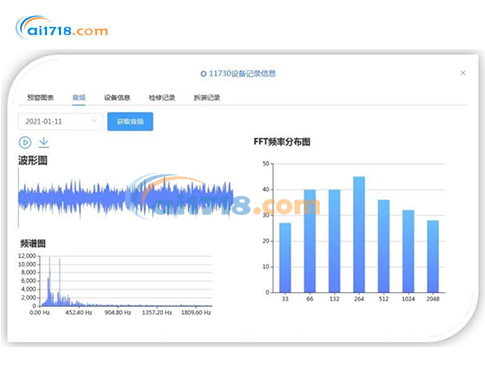Click the 264 bar in the FFT chart

(x=359, y=235)
